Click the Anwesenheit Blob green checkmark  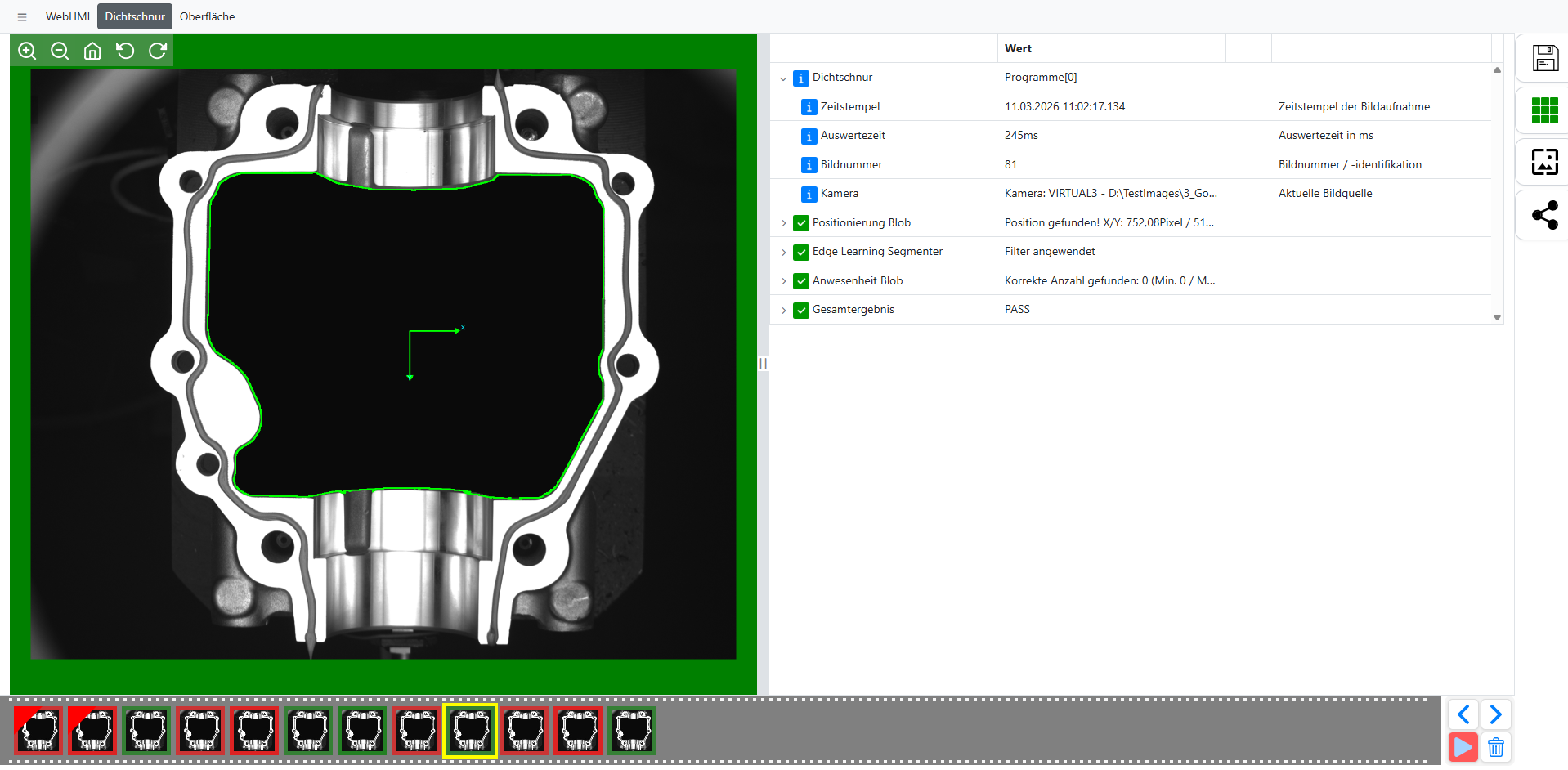point(801,281)
